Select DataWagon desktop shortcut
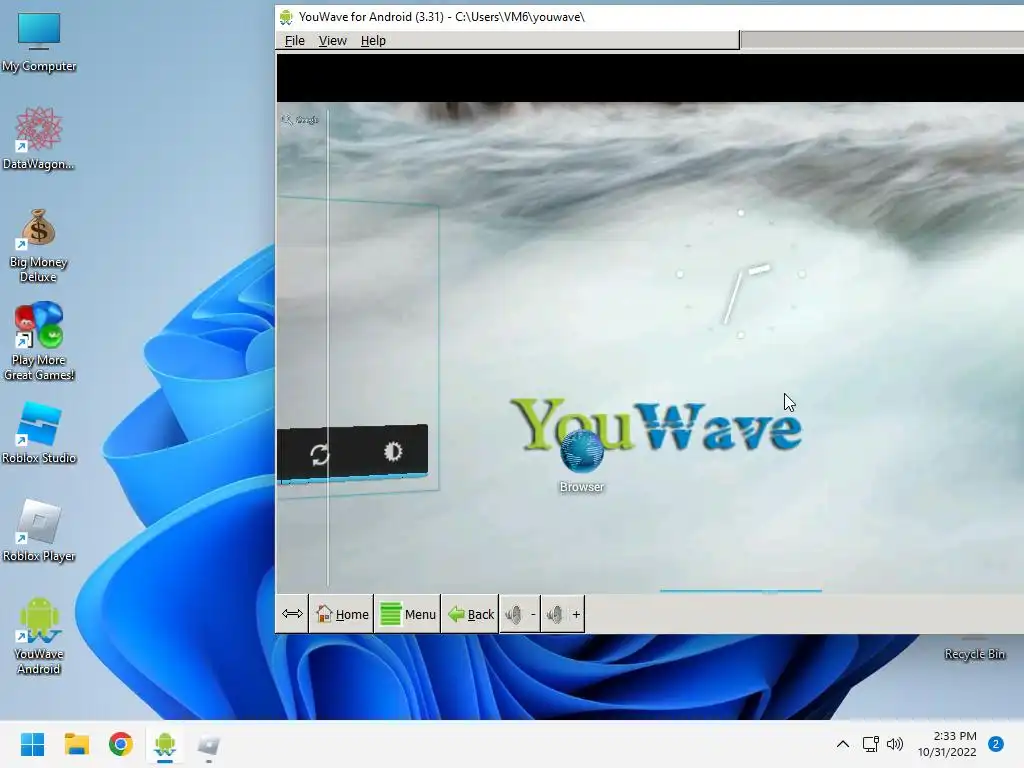 pos(39,138)
